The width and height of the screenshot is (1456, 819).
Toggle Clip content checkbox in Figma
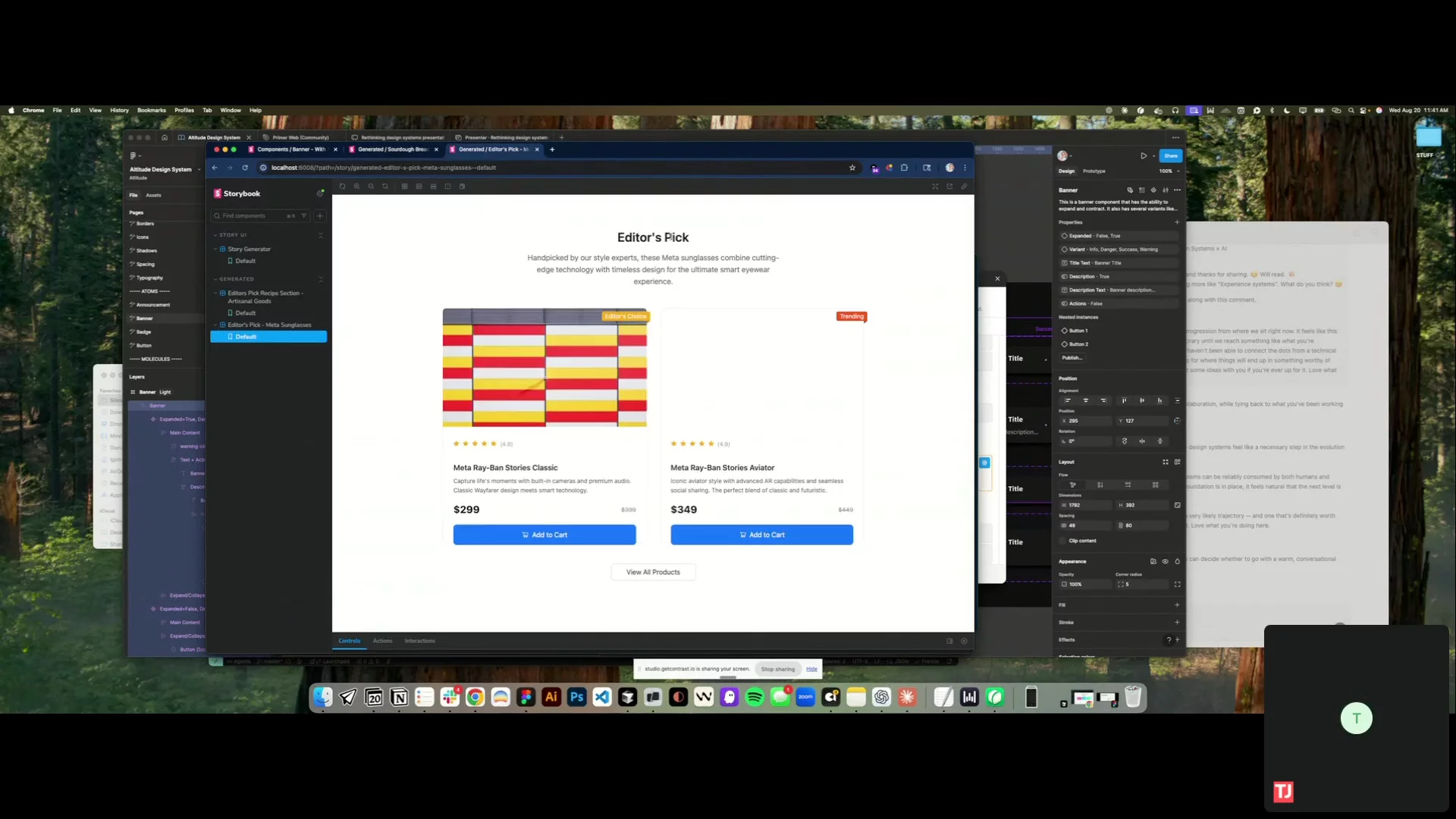(x=1062, y=541)
